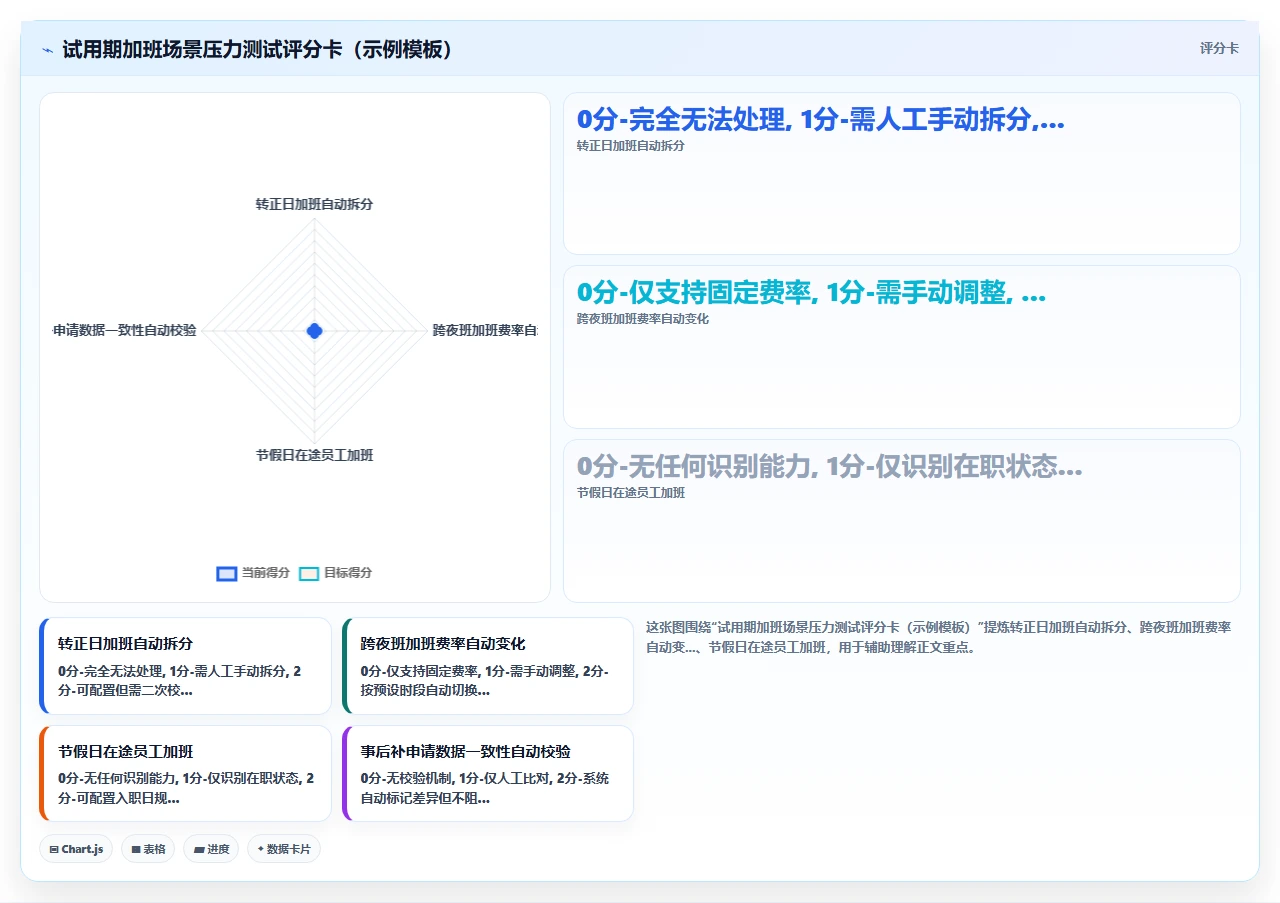This screenshot has height=903, width=1280.
Task: Toggle the 当前得分 legend item
Action: point(253,573)
